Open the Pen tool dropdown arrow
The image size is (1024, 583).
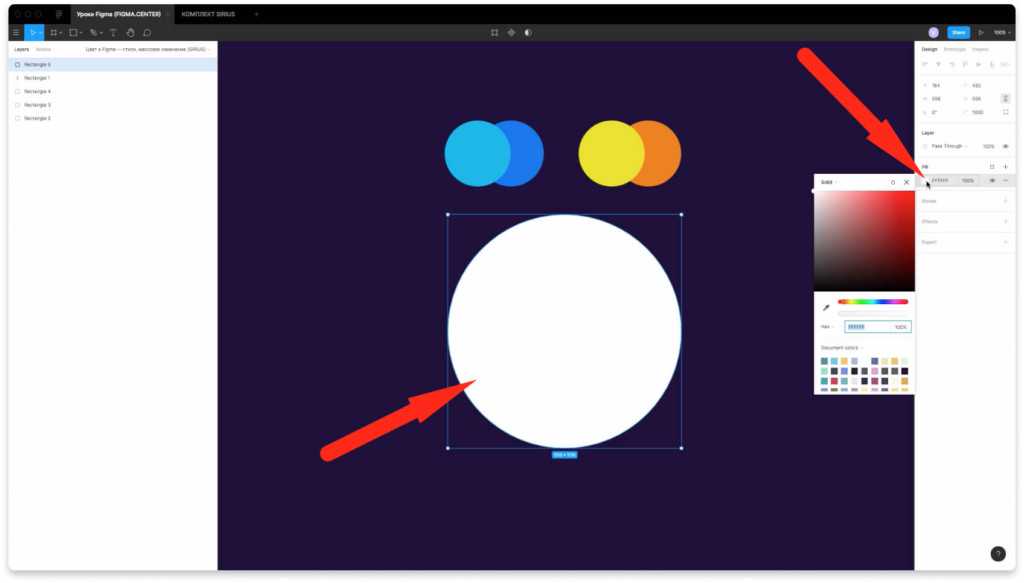(101, 33)
